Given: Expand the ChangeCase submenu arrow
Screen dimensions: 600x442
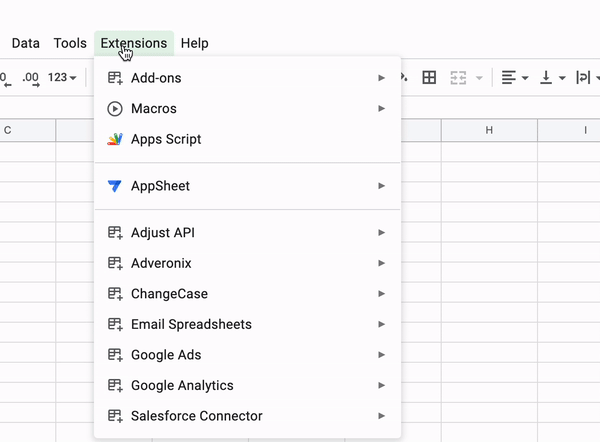Looking at the screenshot, I should [381, 294].
